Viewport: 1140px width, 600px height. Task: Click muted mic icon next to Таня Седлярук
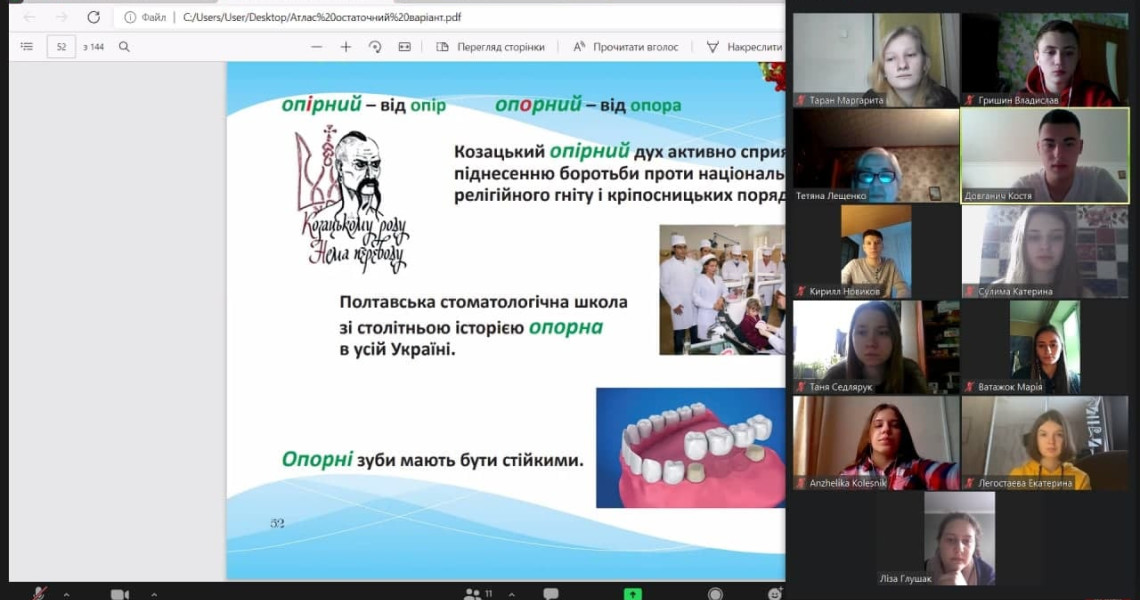click(x=801, y=387)
